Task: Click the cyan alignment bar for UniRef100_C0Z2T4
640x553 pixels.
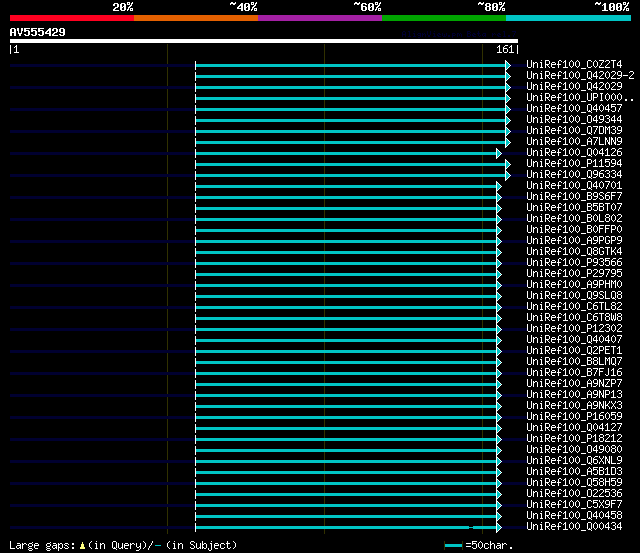Action: point(351,65)
